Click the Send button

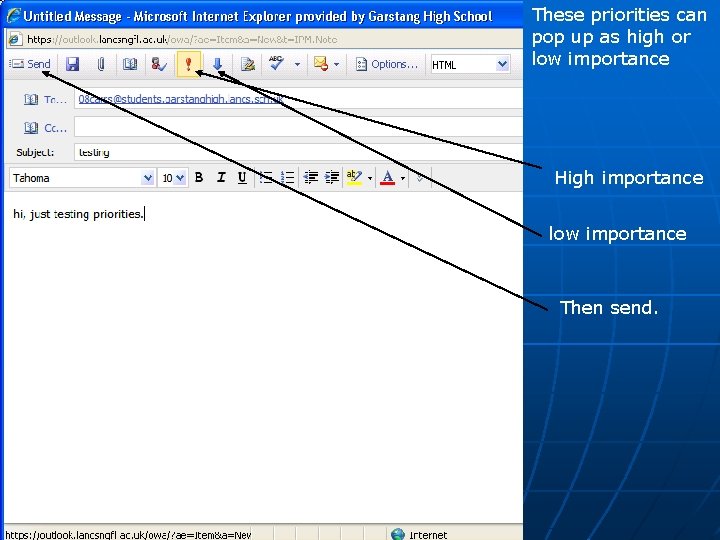click(x=30, y=64)
